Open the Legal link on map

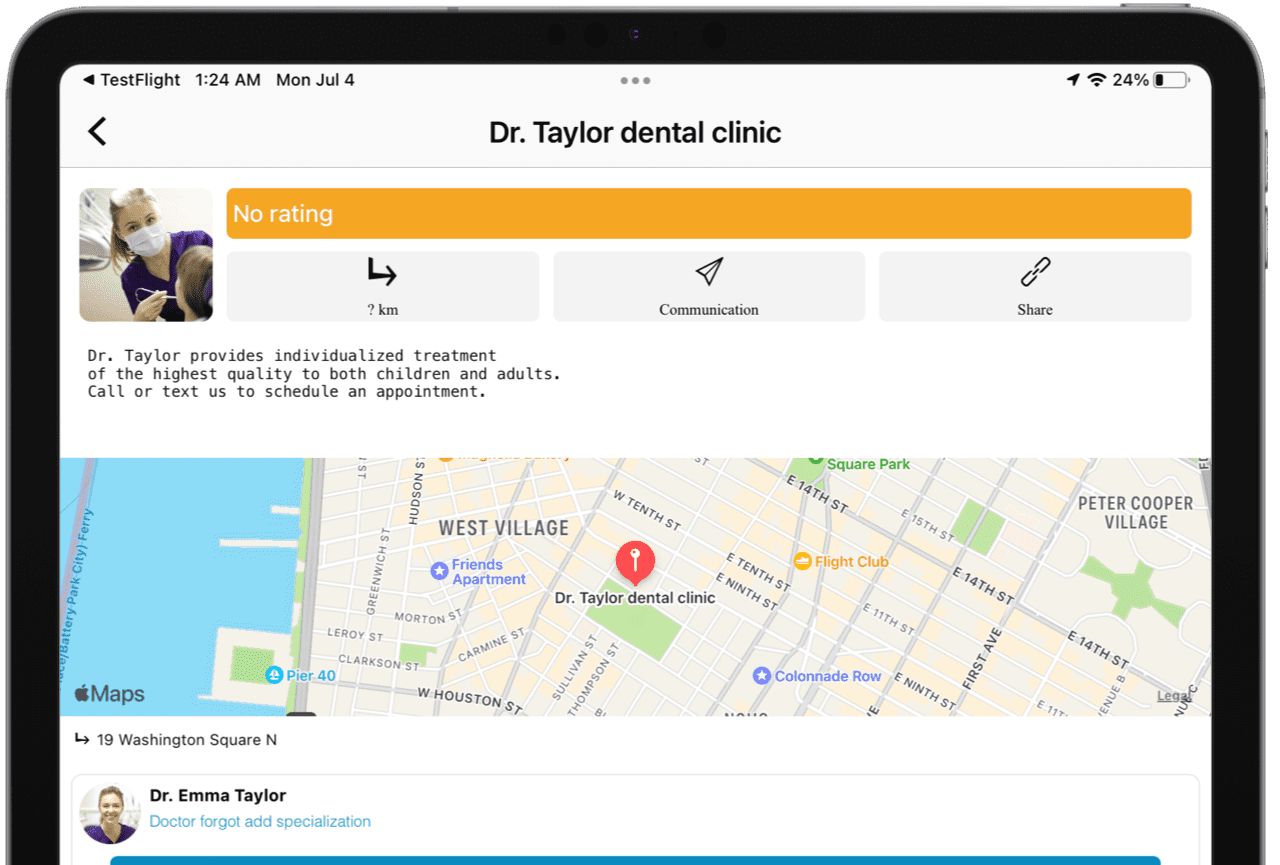[1174, 696]
